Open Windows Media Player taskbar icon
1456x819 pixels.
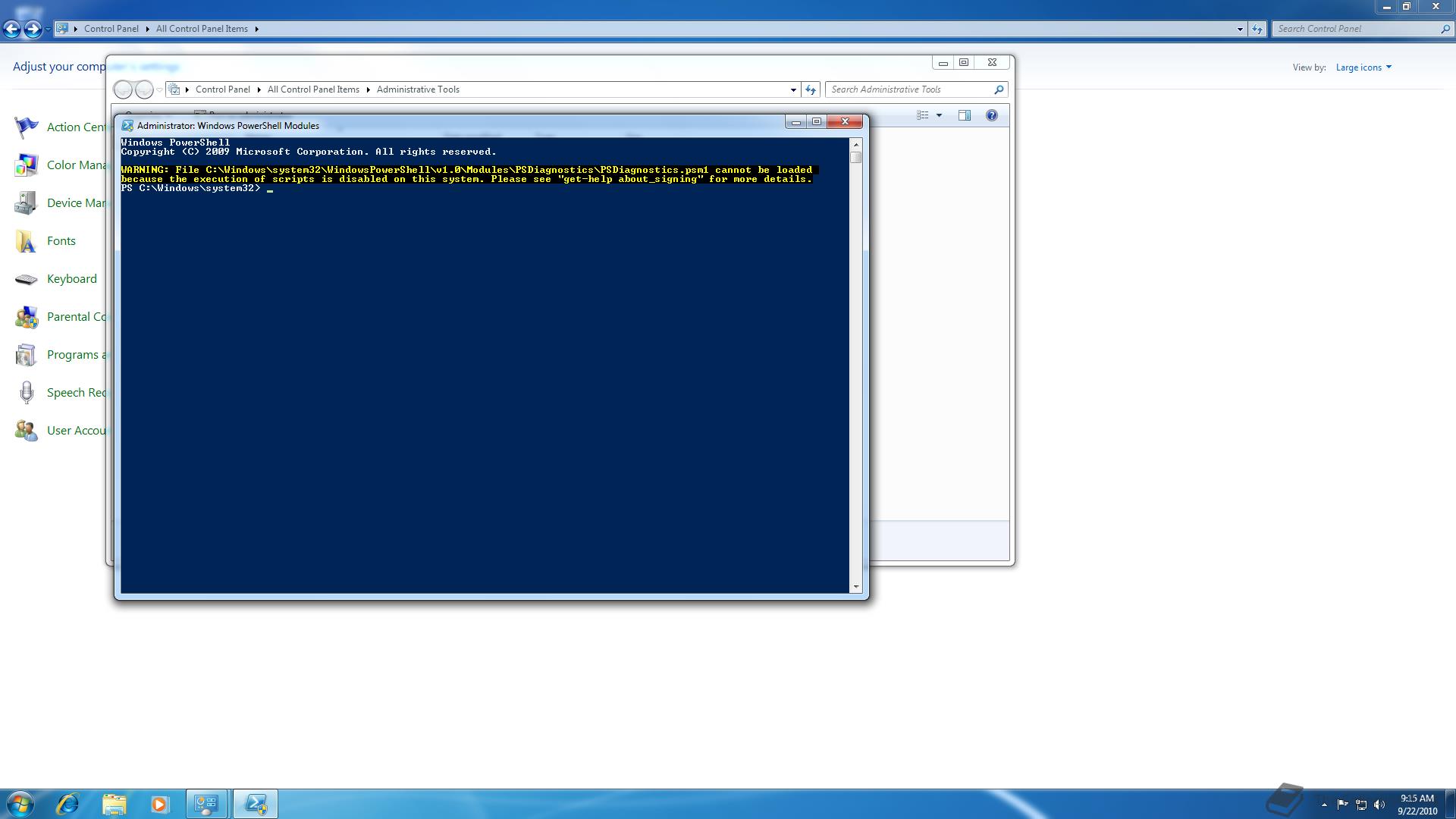[x=159, y=804]
